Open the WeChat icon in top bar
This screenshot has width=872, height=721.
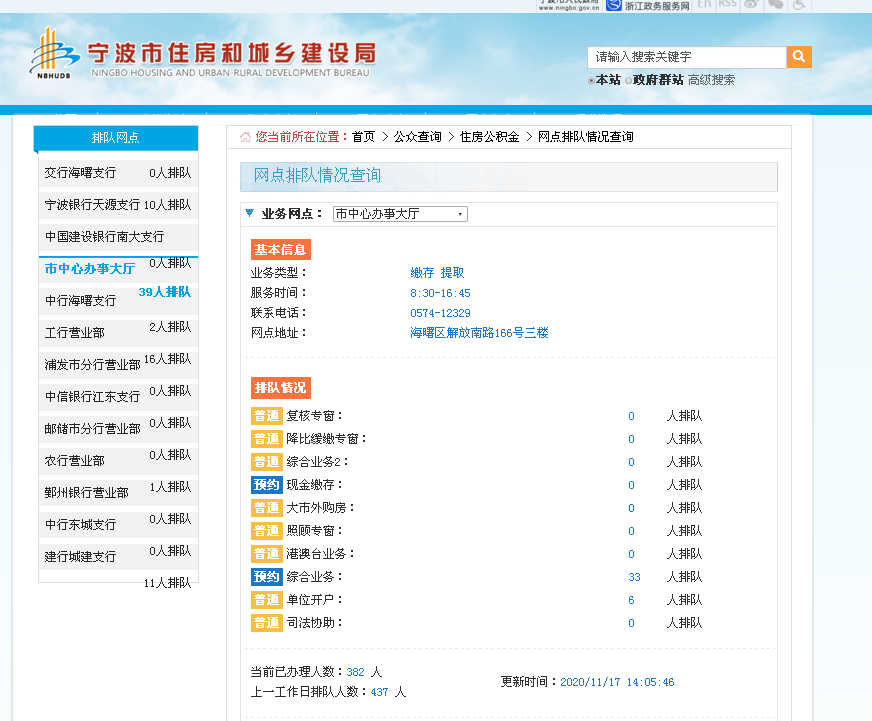[x=775, y=4]
